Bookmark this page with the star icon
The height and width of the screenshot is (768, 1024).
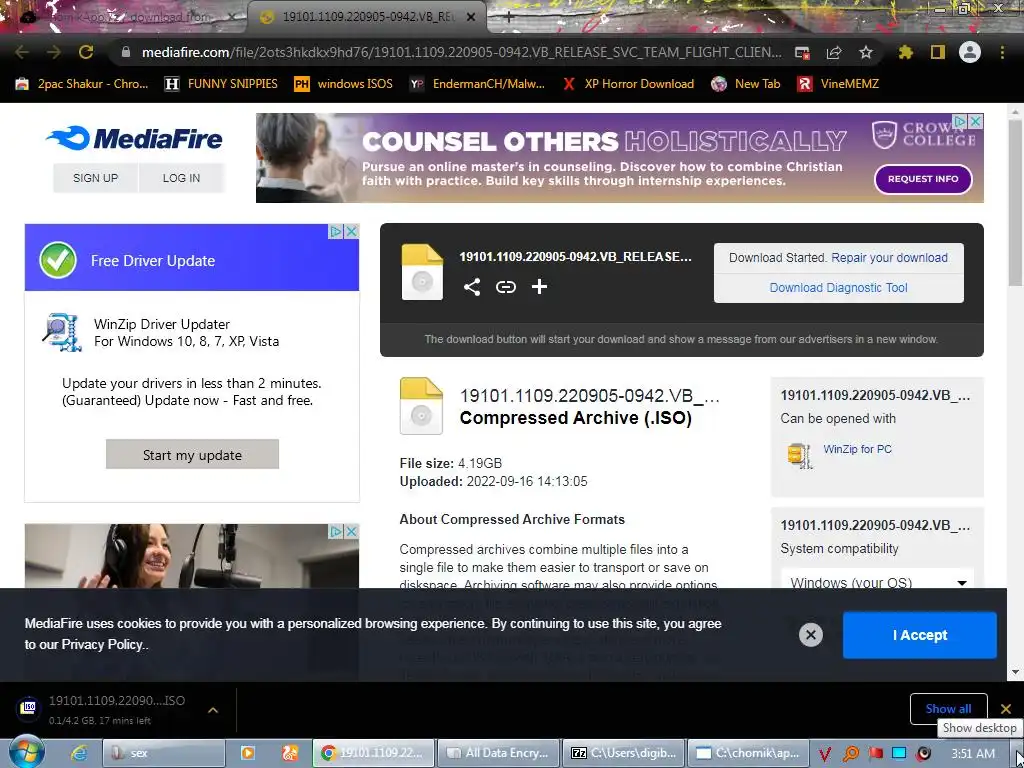pos(866,52)
